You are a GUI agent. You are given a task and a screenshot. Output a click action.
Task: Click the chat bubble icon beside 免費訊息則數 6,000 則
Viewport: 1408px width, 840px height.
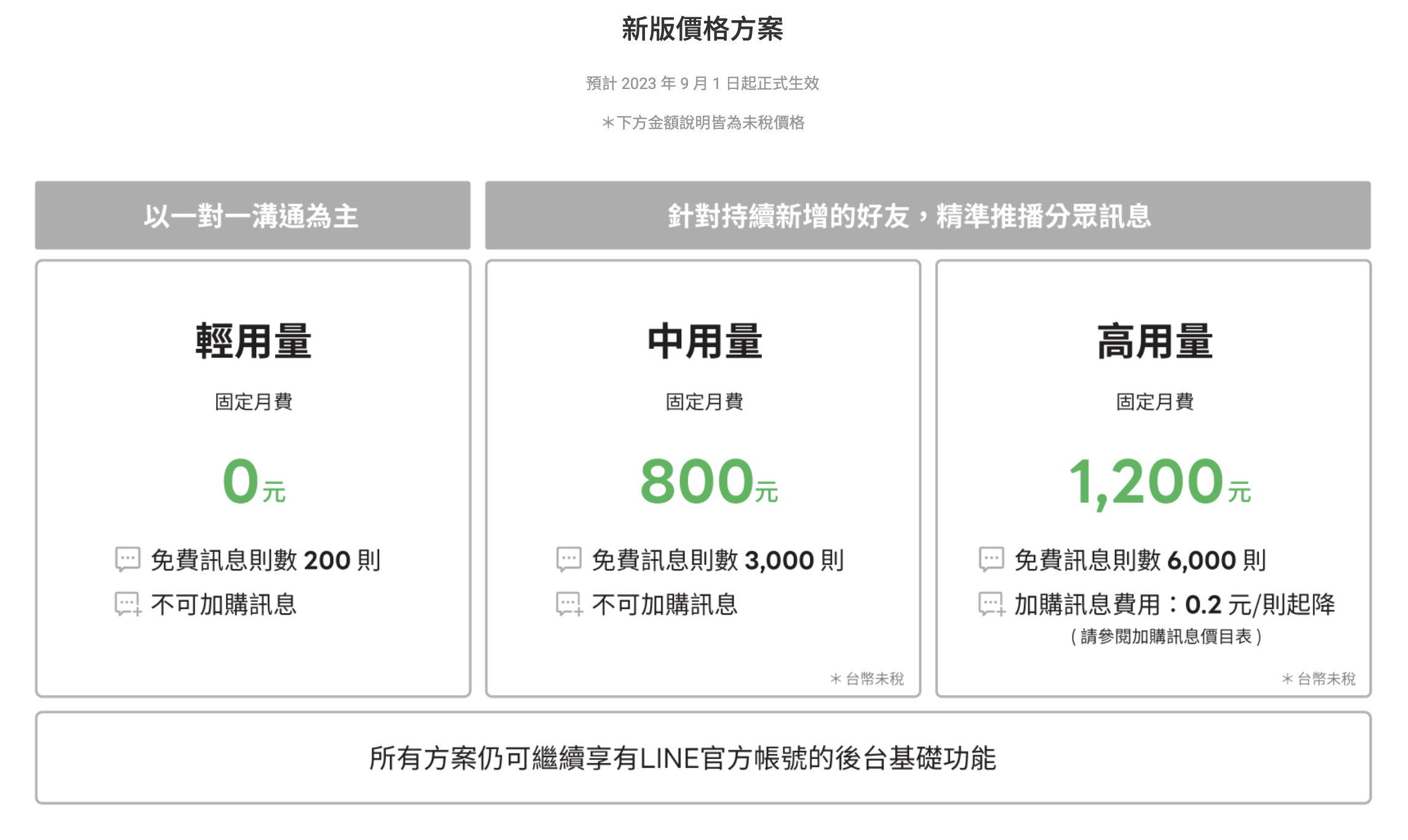point(991,559)
